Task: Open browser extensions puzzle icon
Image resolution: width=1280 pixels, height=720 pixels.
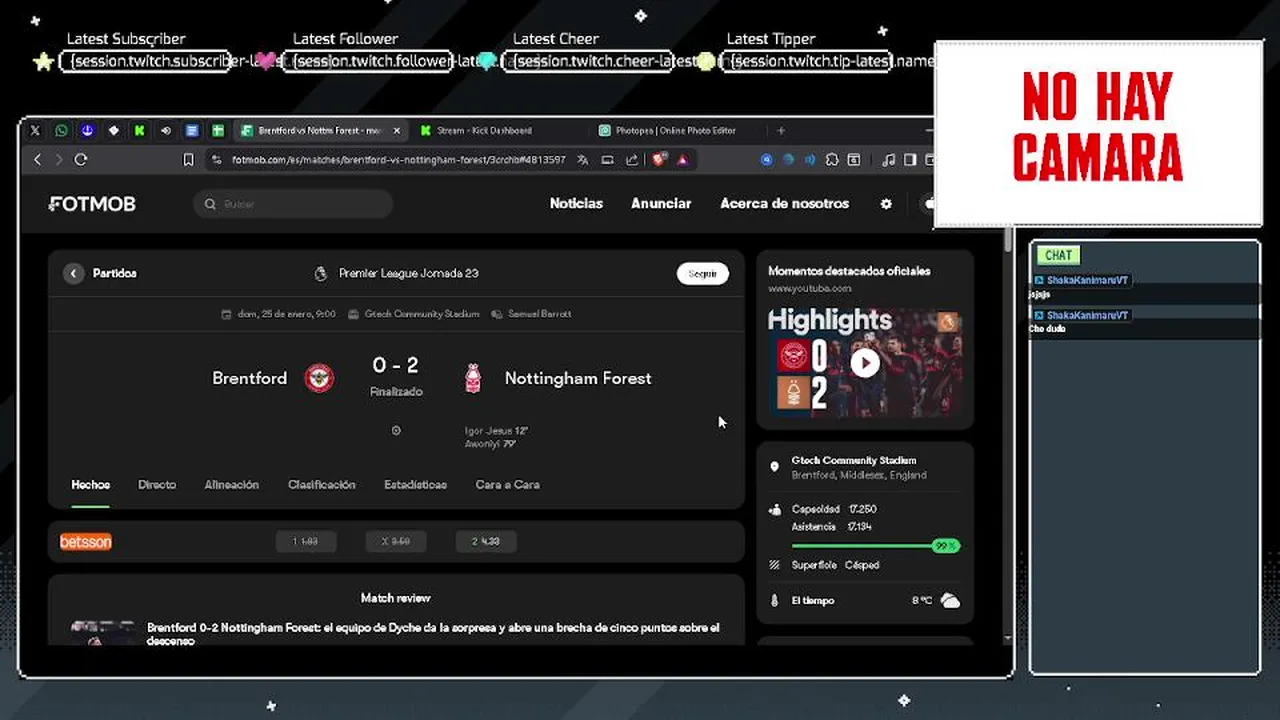Action: tap(832, 159)
